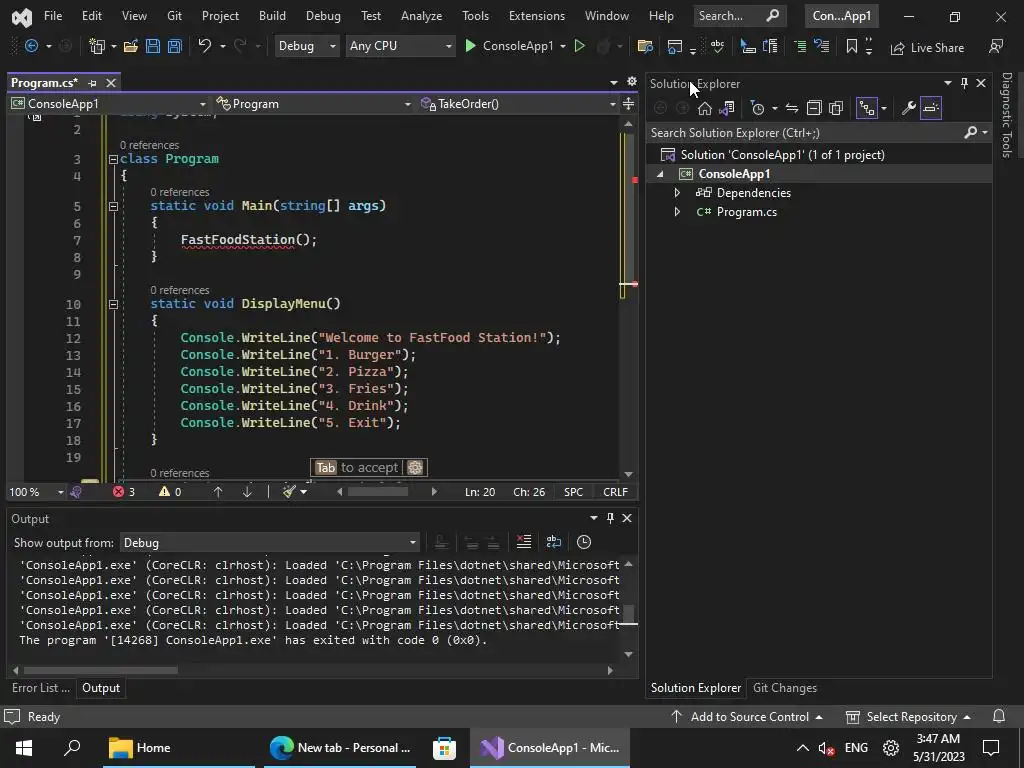The height and width of the screenshot is (768, 1024).
Task: Toggle output timestamps clock icon
Action: [584, 542]
